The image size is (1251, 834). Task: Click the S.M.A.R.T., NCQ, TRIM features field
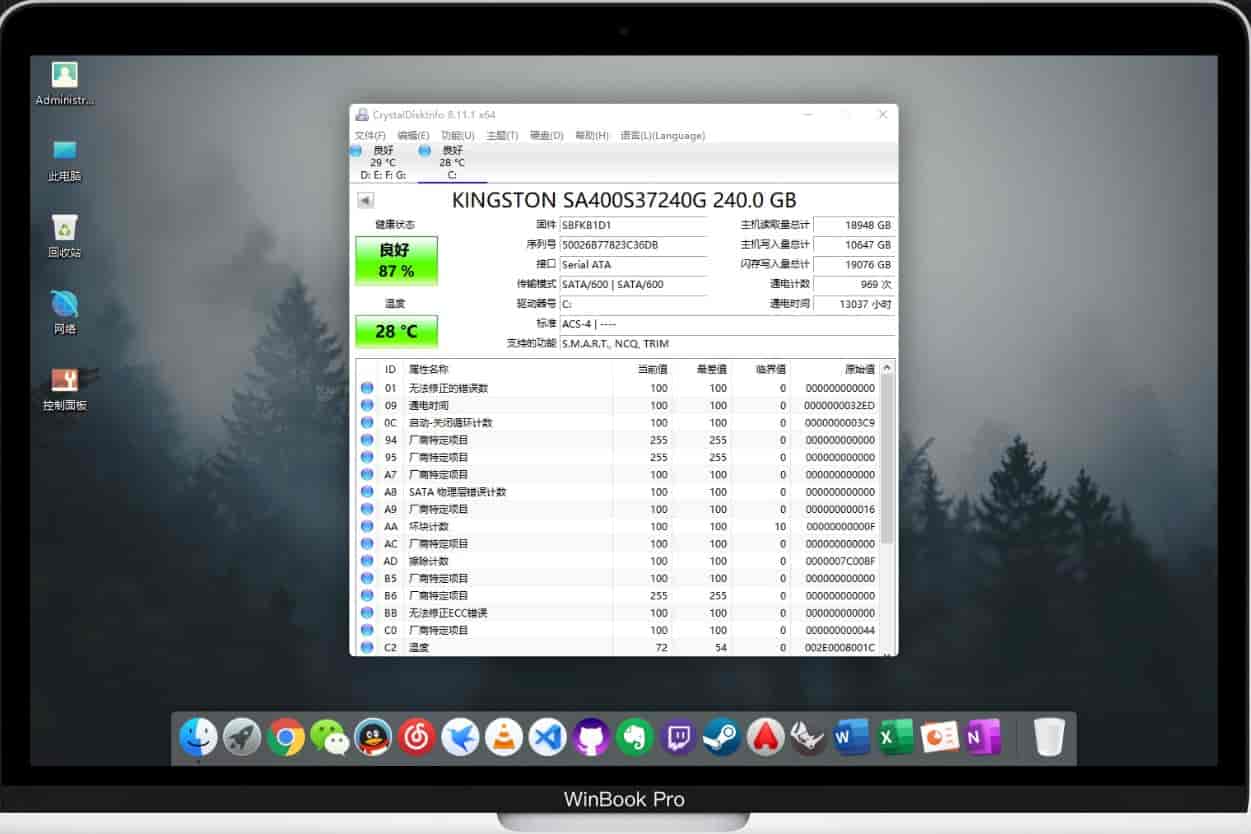pyautogui.click(x=727, y=343)
